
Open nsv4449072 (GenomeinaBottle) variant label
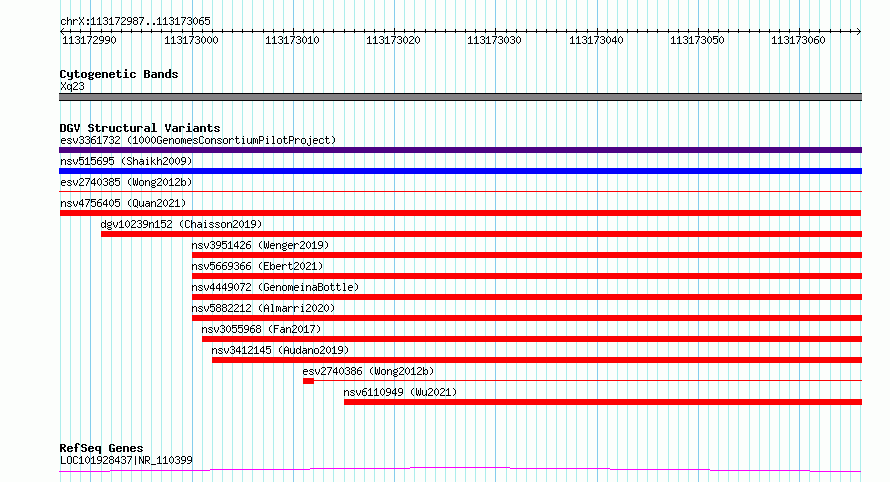tap(275, 287)
